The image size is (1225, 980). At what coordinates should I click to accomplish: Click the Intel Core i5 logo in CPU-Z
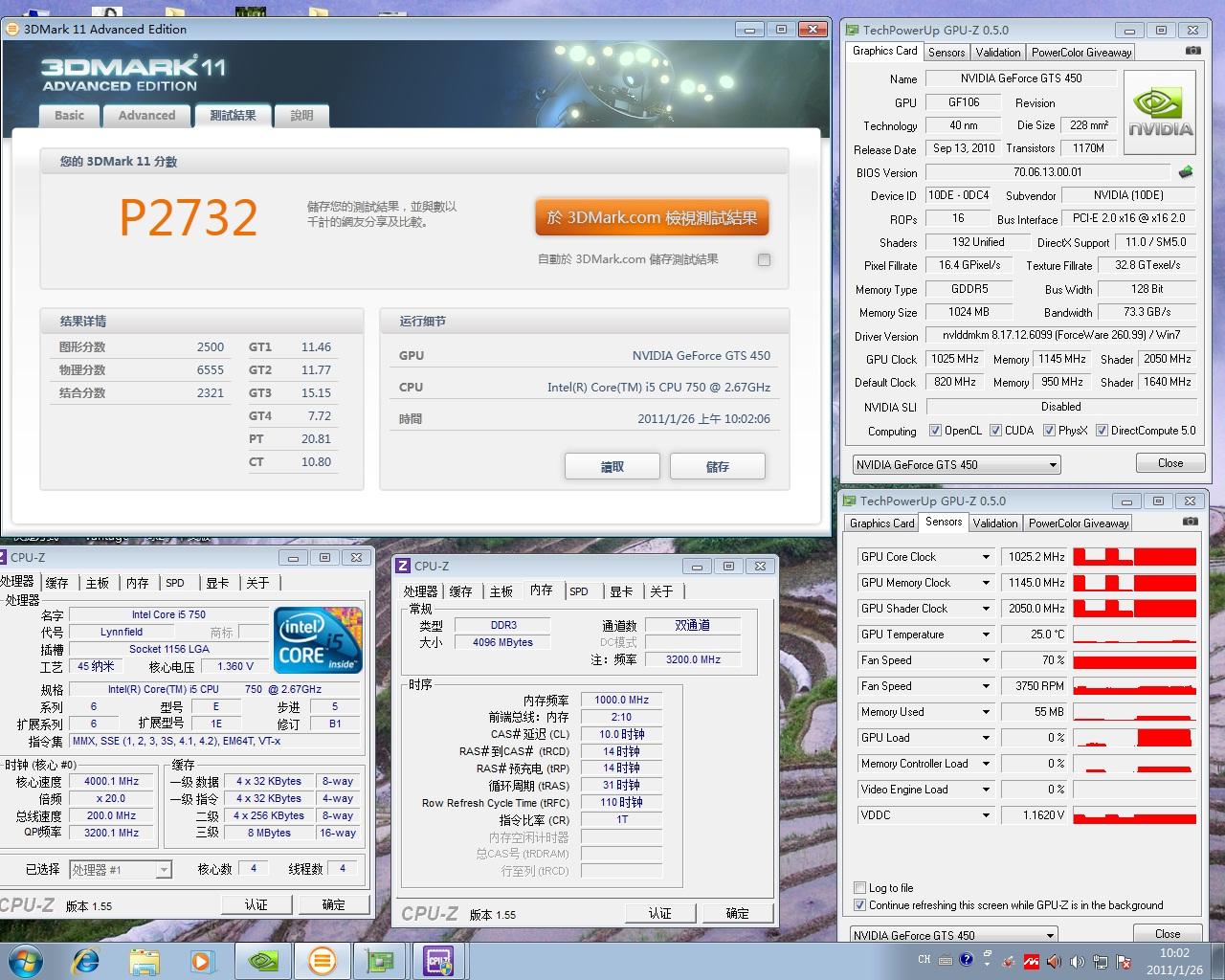click(x=318, y=639)
